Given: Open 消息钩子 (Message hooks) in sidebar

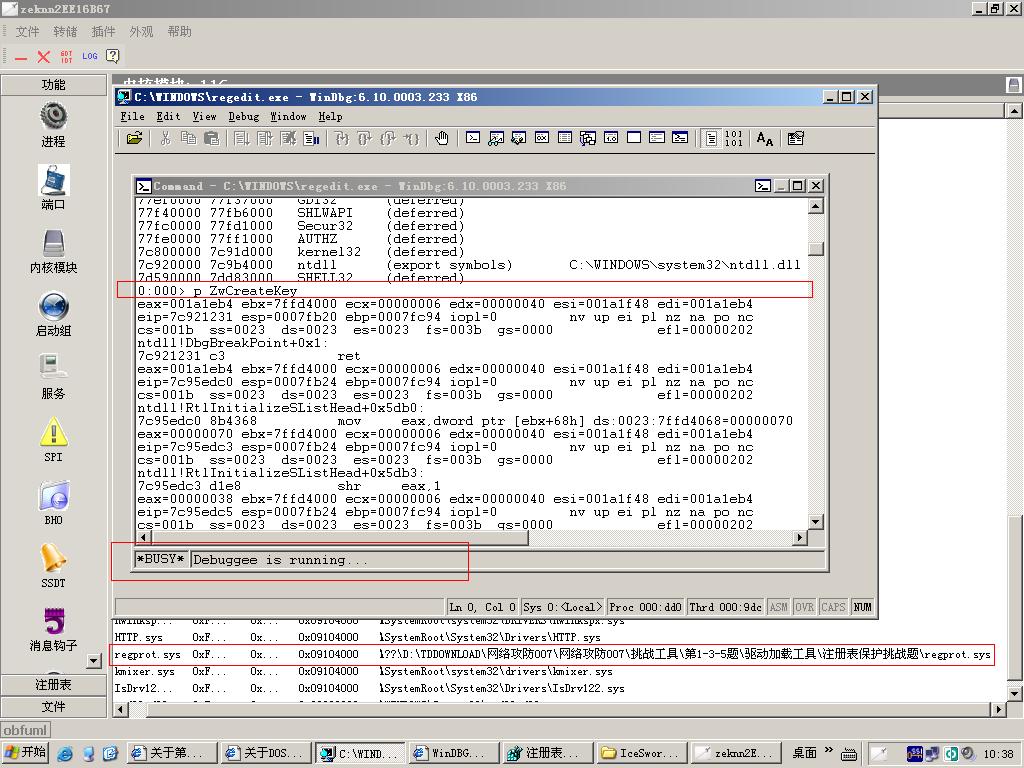Looking at the screenshot, I should (x=54, y=629).
